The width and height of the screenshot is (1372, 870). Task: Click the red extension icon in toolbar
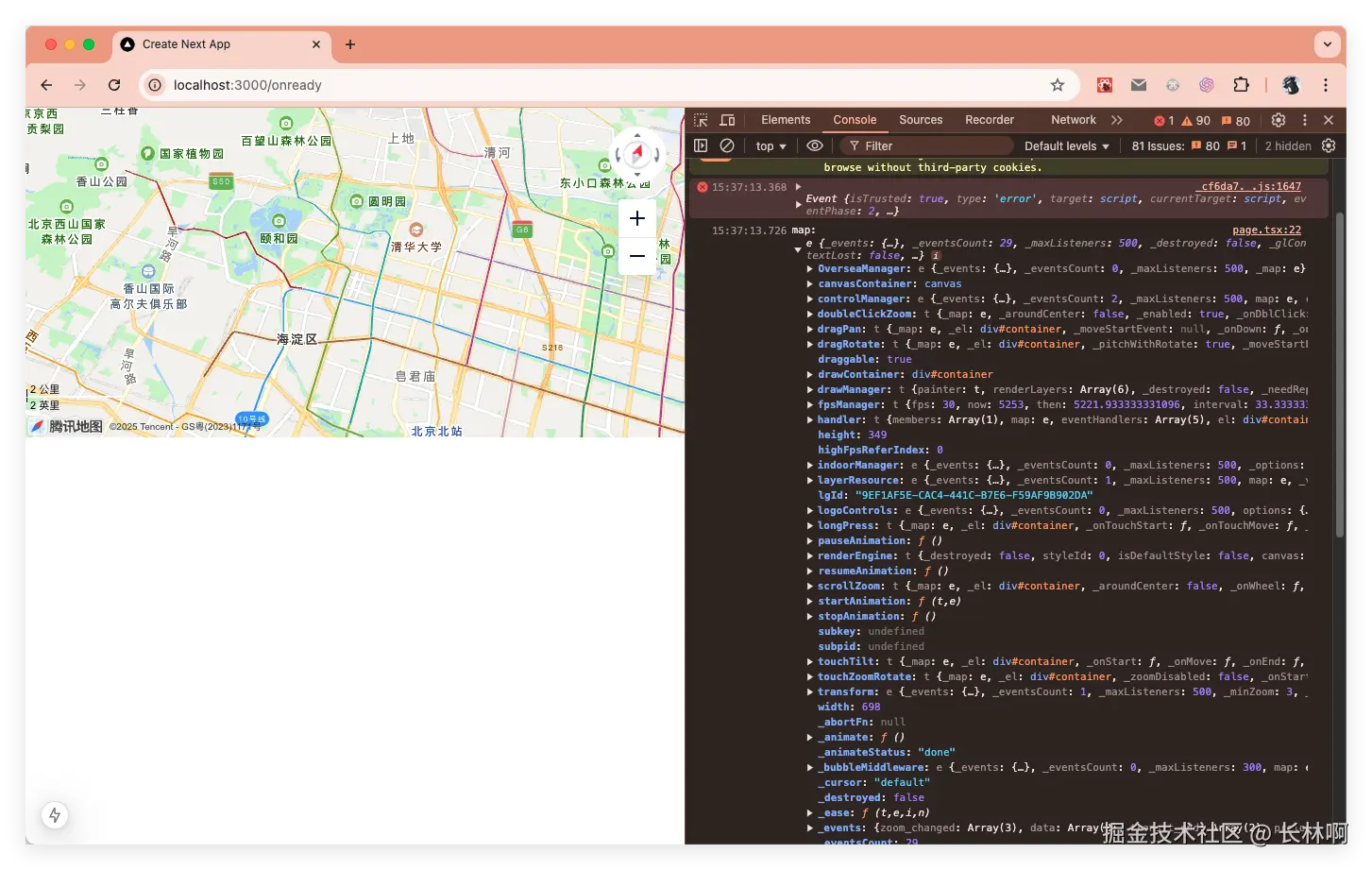pyautogui.click(x=1105, y=85)
